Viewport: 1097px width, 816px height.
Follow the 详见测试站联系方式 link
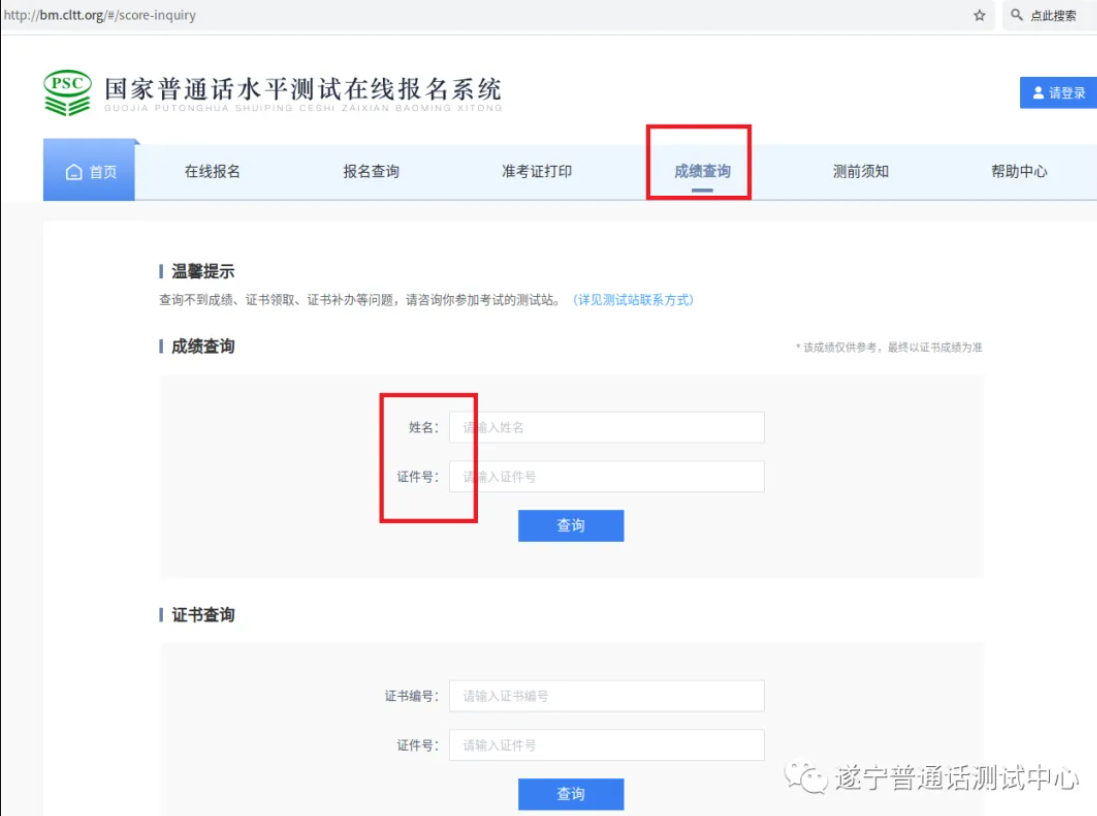(633, 300)
